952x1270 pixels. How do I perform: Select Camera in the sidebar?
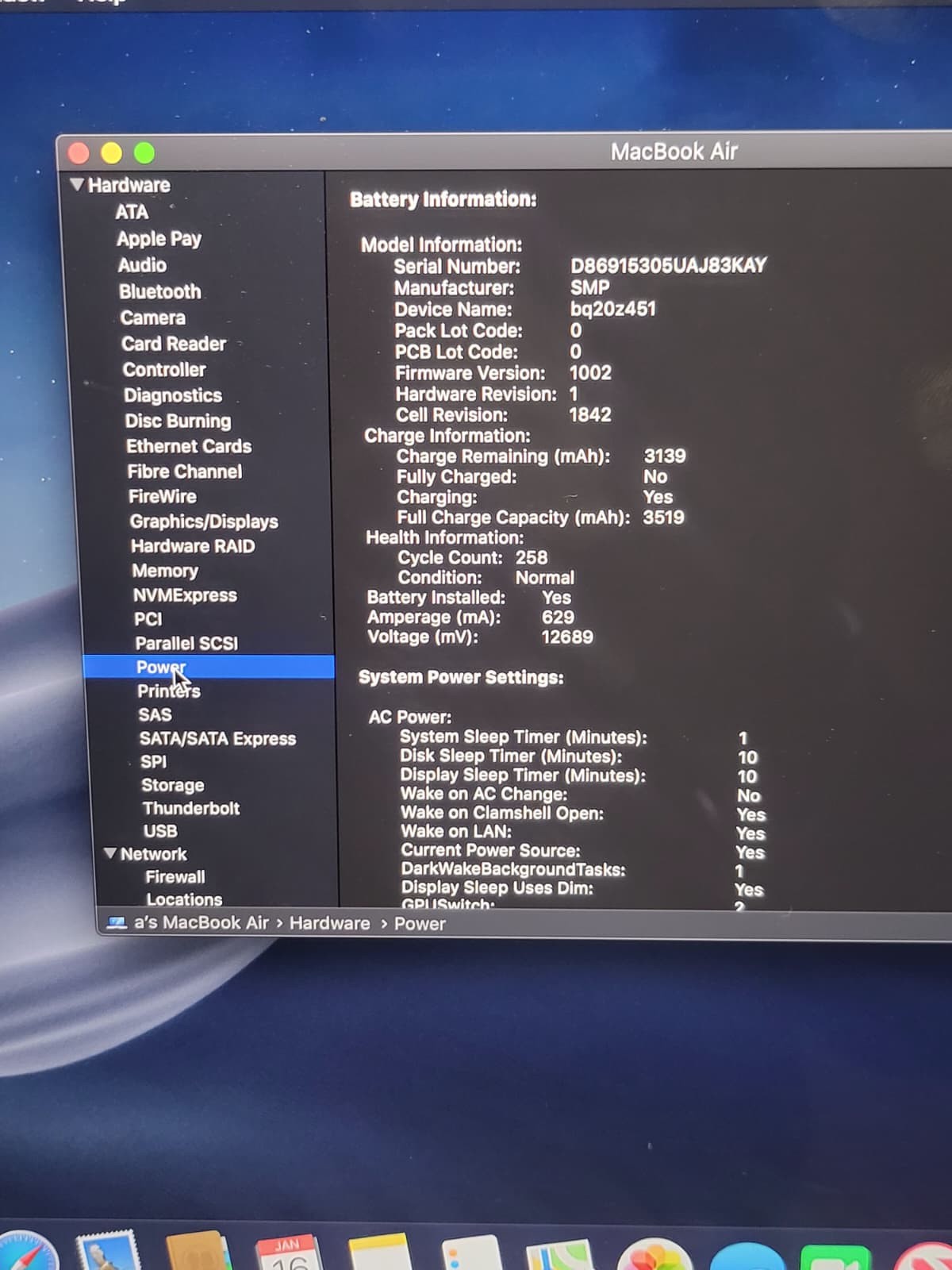[x=152, y=317]
